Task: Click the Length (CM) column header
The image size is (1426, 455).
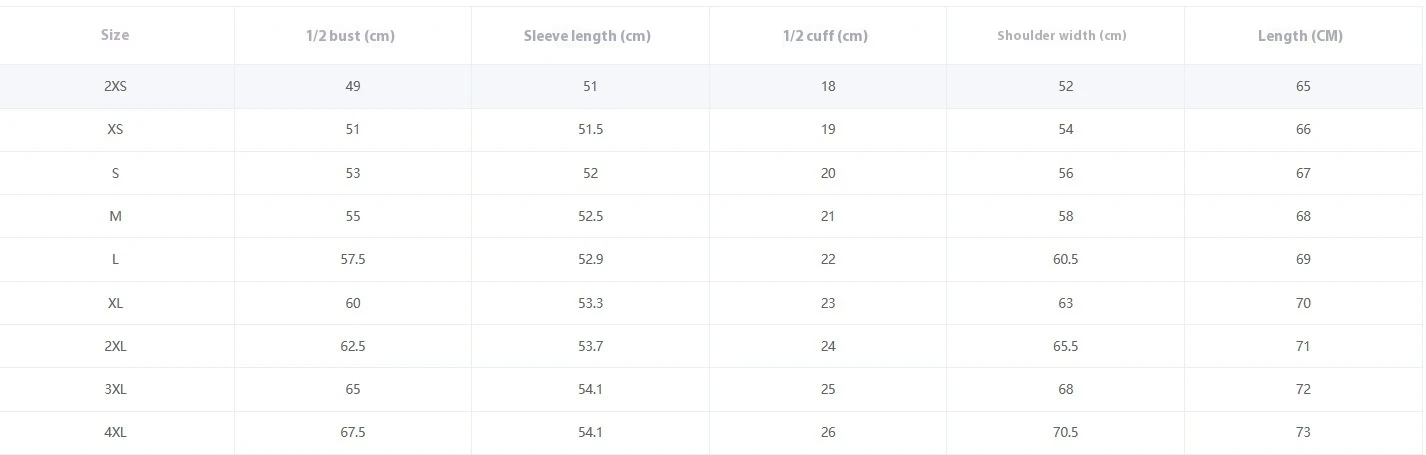Action: 1300,36
